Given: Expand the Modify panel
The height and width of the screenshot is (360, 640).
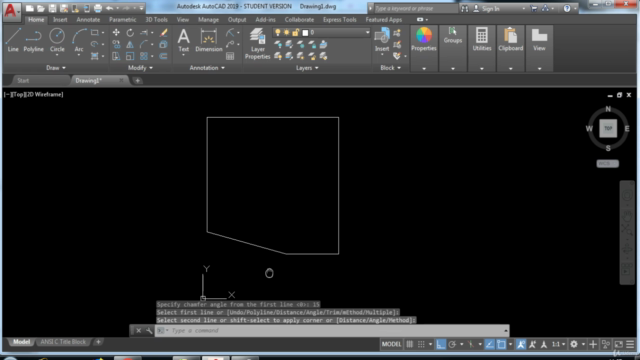Looking at the screenshot, I should (140, 68).
